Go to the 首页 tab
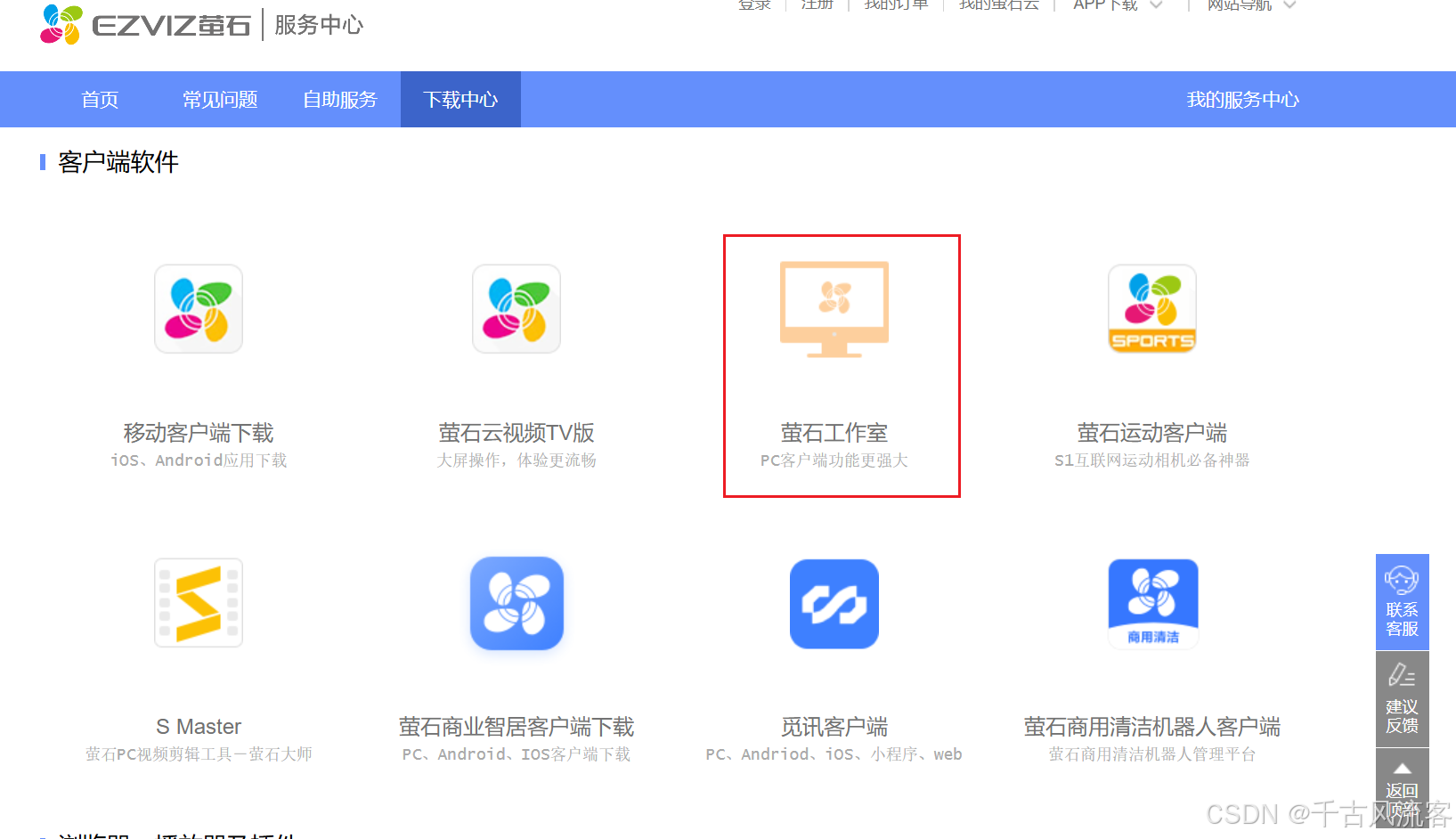 100,100
